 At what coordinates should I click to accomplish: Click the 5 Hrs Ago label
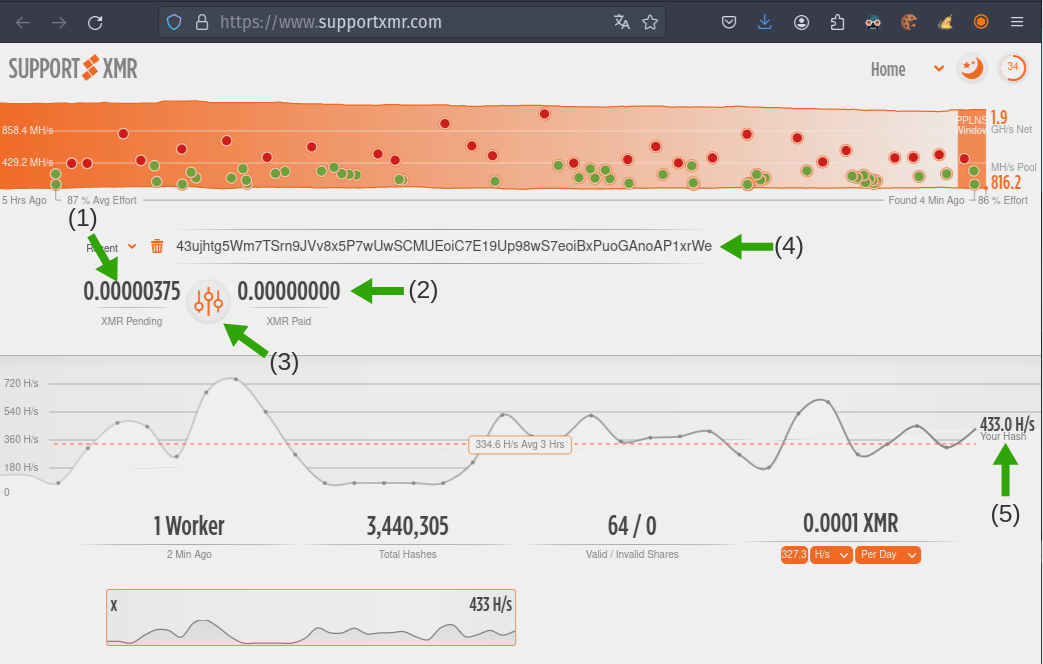point(24,200)
